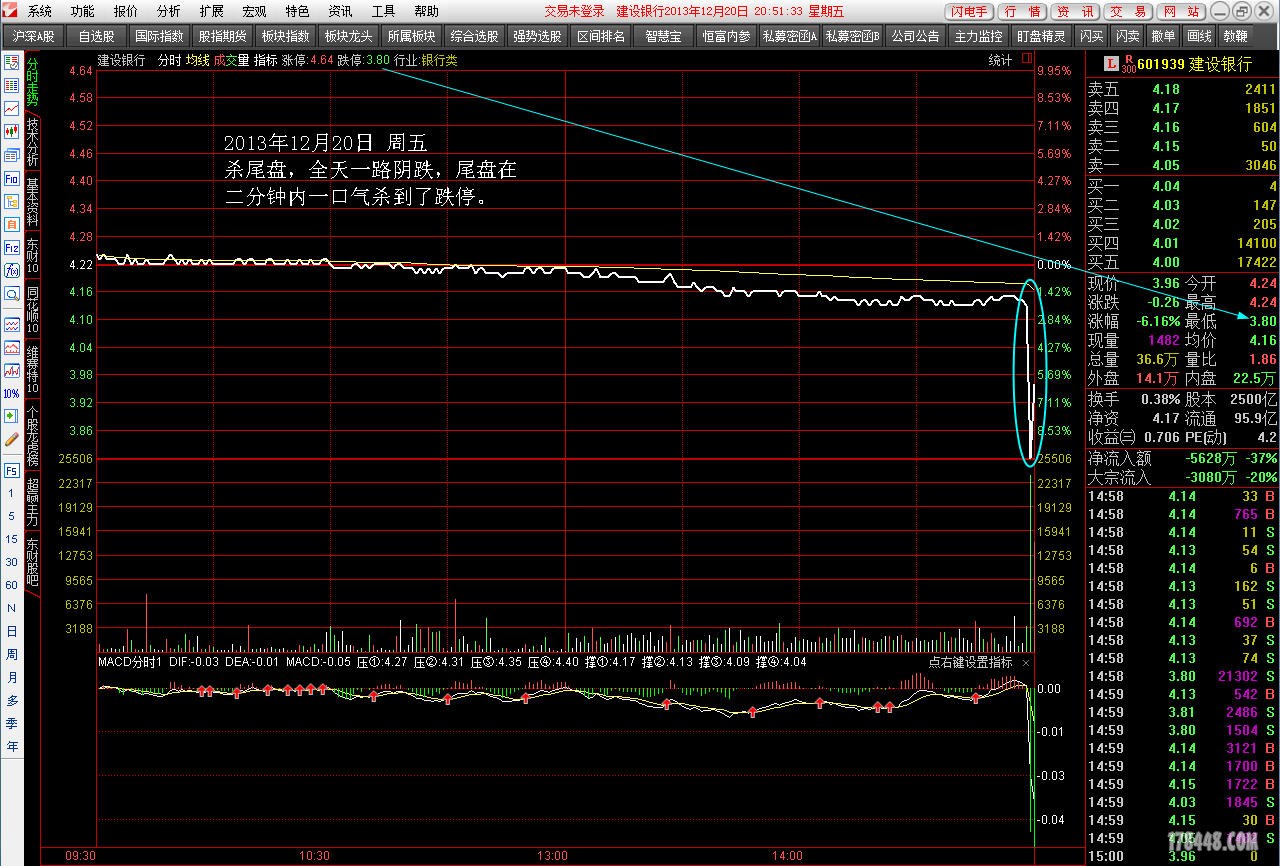
Task: Open 盯盘精灵 from toolbar
Action: point(1041,35)
